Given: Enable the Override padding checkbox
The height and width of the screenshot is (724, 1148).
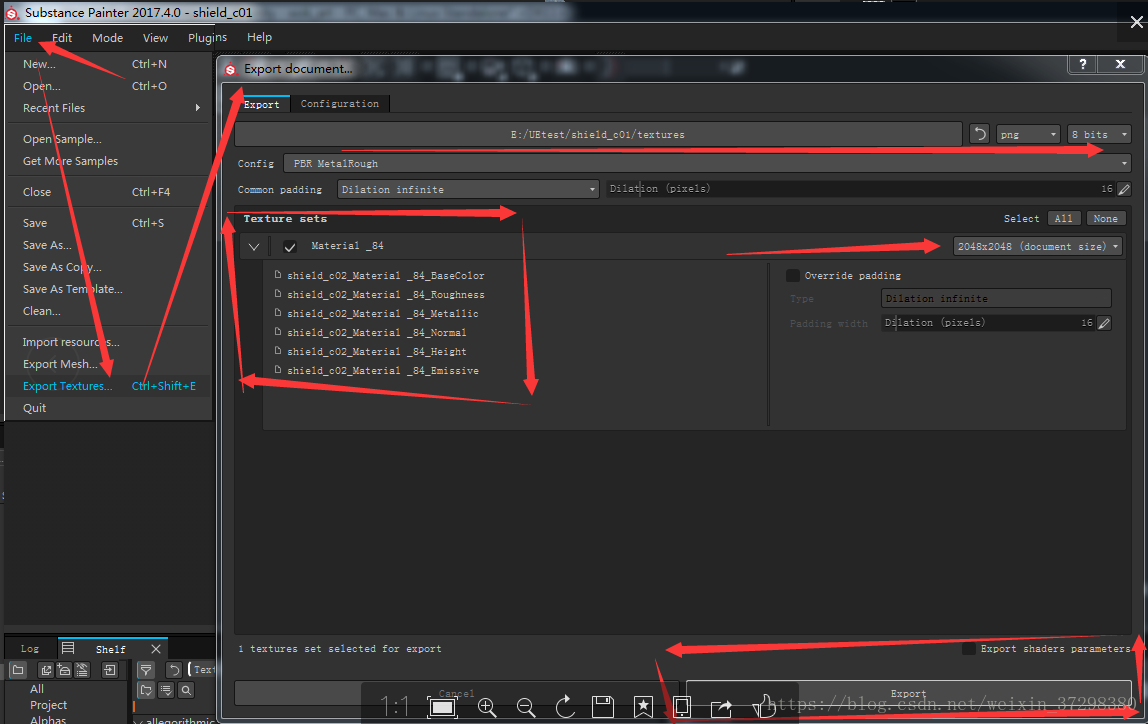Looking at the screenshot, I should (x=792, y=275).
